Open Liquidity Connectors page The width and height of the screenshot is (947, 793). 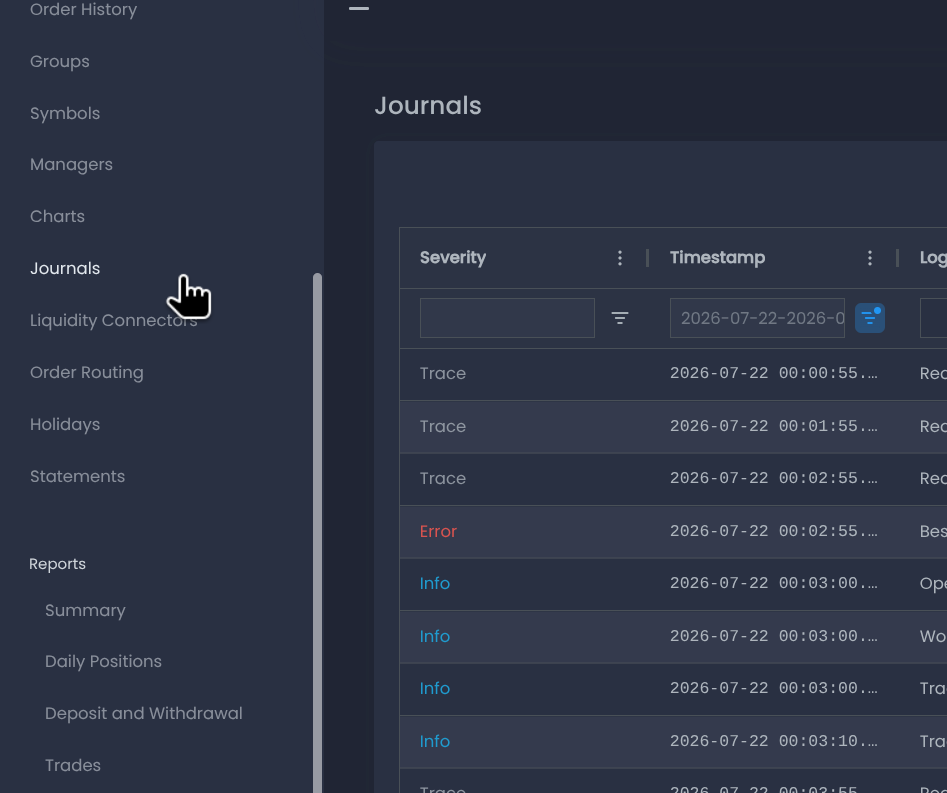tap(114, 320)
